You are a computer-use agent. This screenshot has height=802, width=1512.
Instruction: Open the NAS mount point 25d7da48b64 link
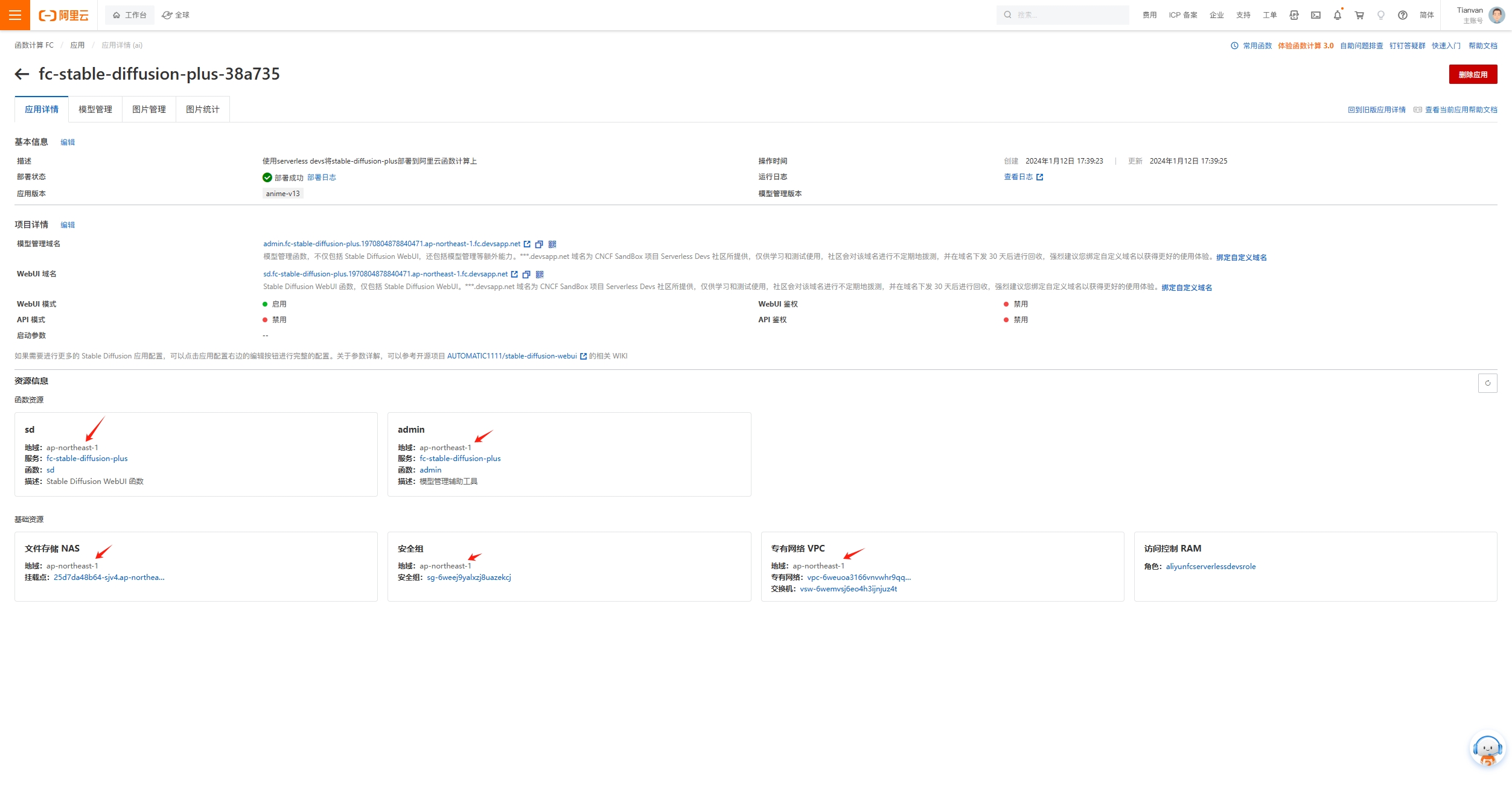click(109, 578)
